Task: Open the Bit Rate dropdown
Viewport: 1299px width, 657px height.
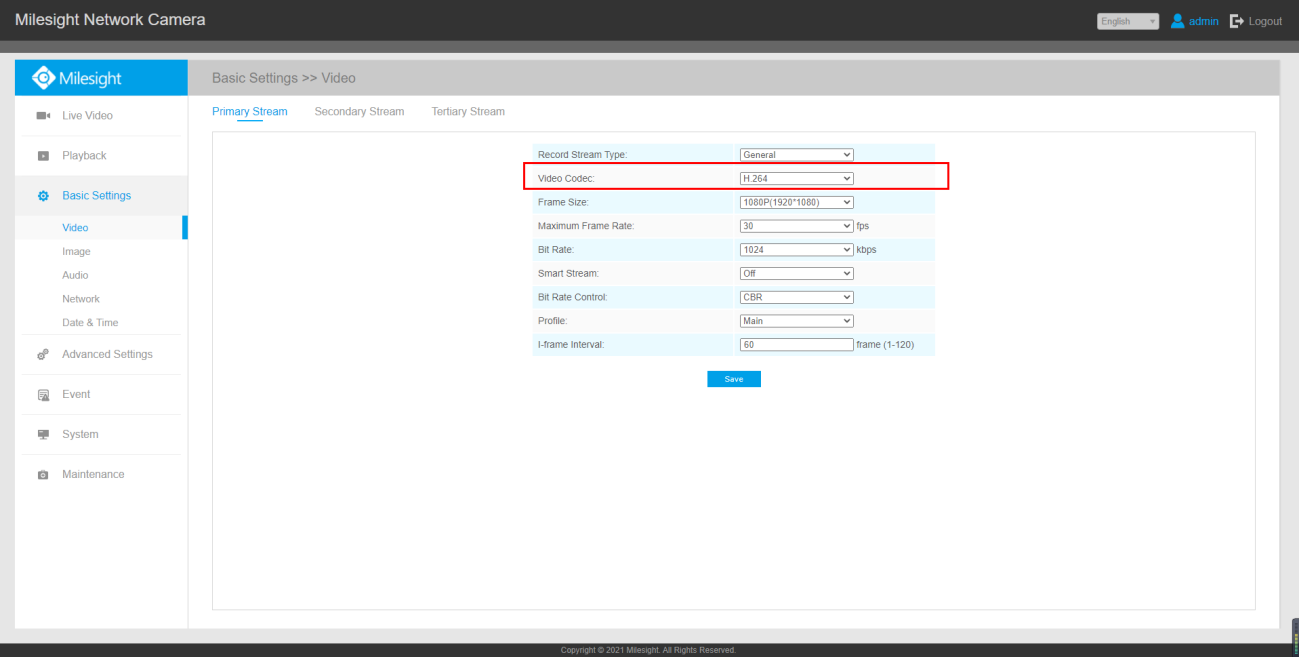Action: click(796, 249)
